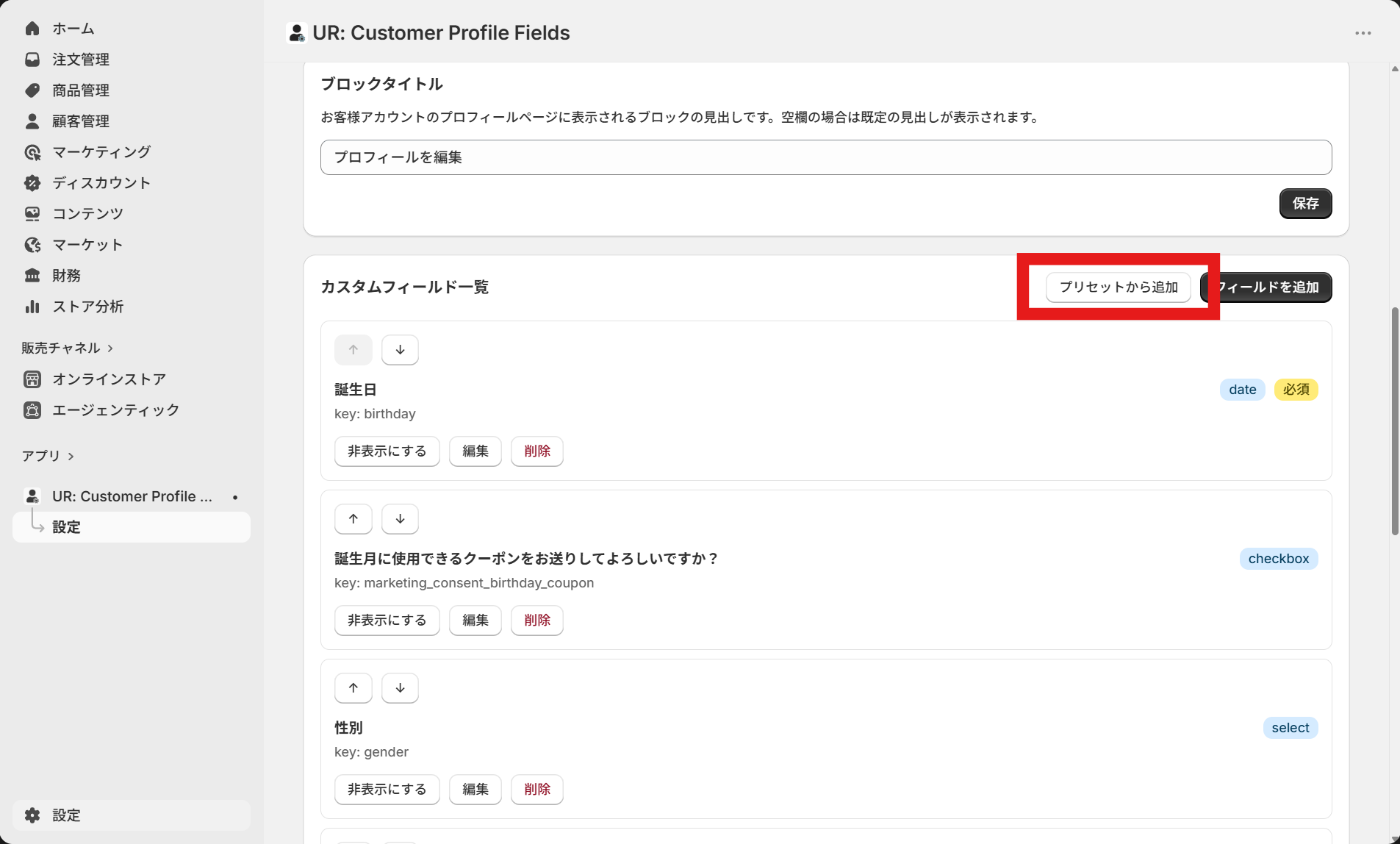Click the settings gear icon at sidebar bottom
1400x844 pixels.
32,815
